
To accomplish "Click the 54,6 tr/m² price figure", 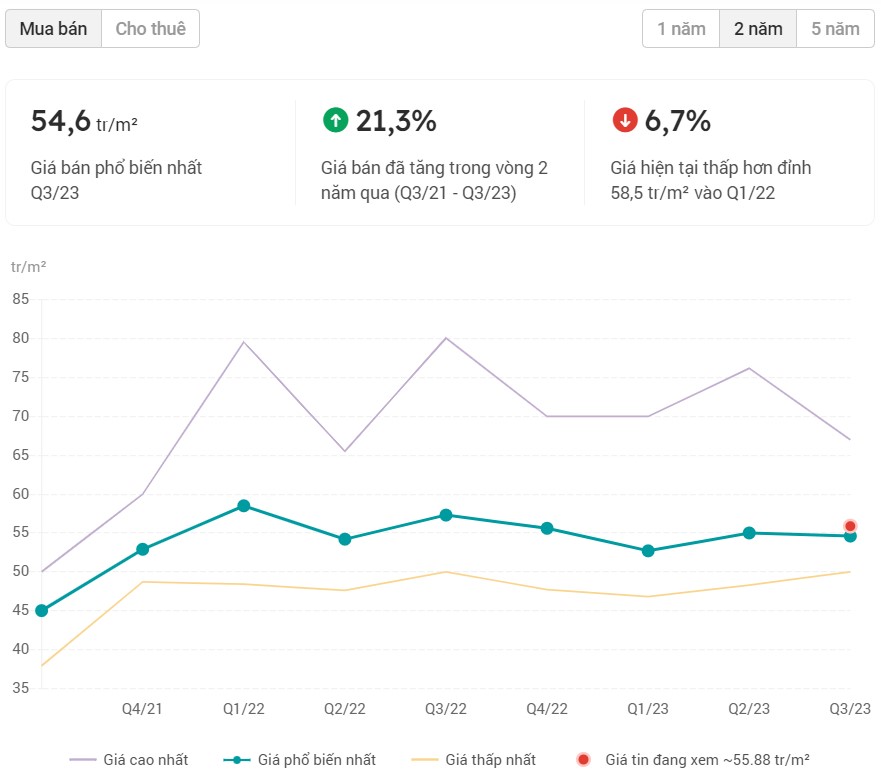I will (x=84, y=122).
